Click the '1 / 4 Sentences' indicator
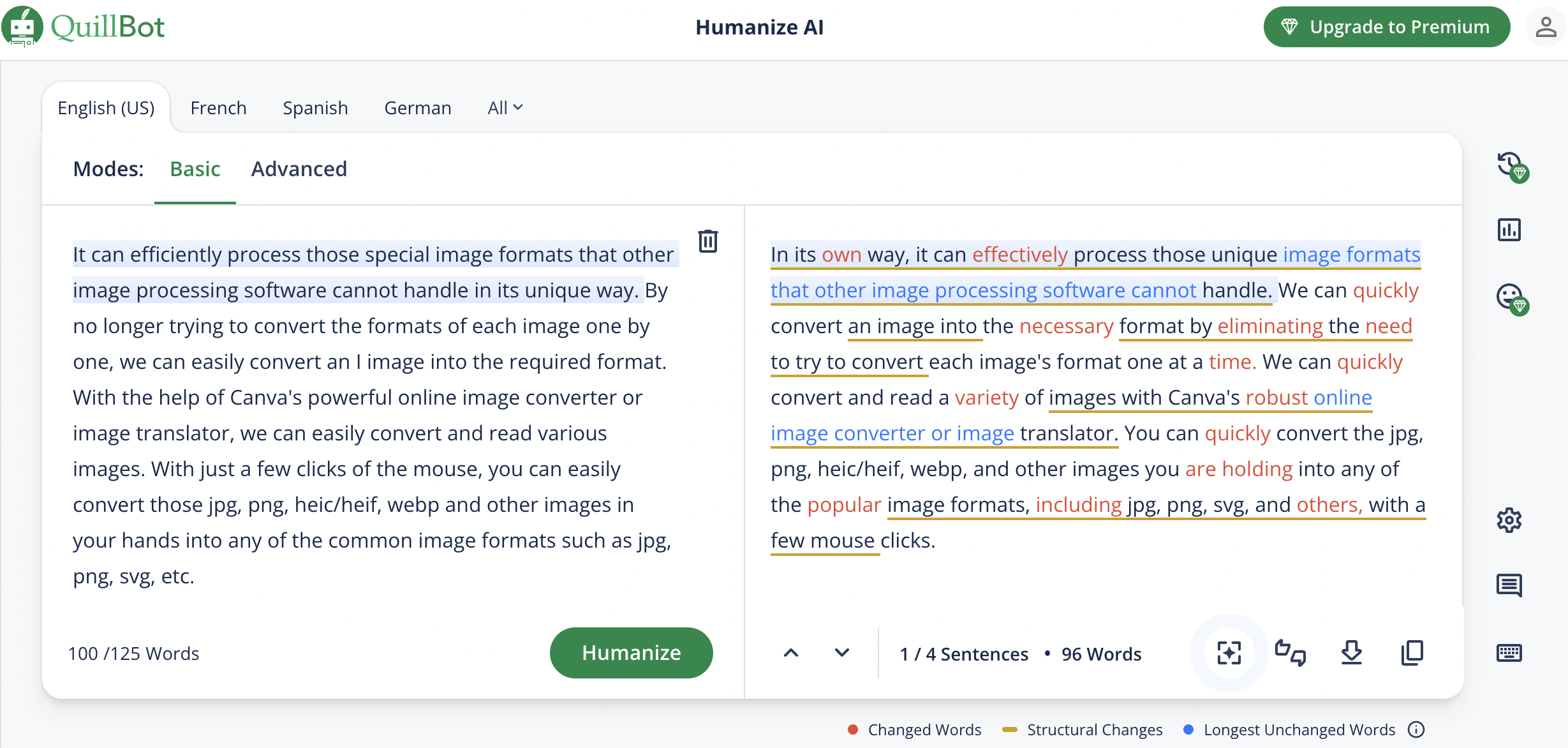The width and height of the screenshot is (1568, 748). tap(964, 654)
